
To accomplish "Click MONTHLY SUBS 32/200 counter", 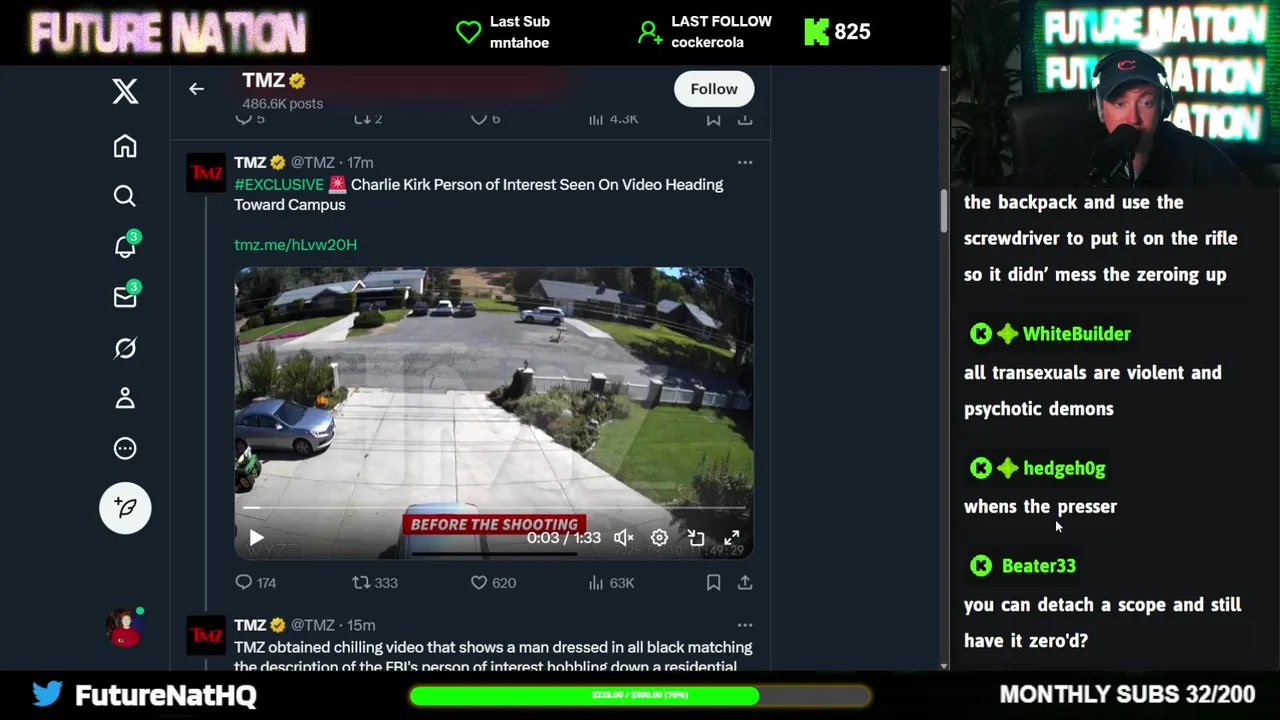I will [x=1127, y=694].
